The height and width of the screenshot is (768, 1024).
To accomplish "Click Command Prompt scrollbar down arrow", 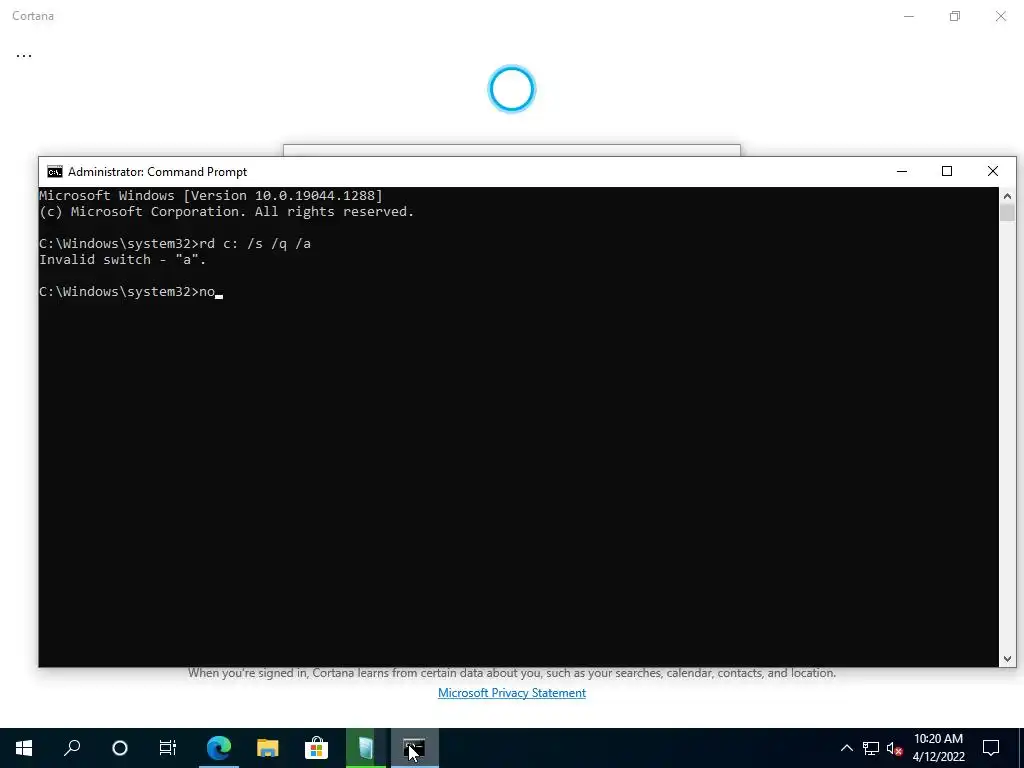I will (1007, 659).
